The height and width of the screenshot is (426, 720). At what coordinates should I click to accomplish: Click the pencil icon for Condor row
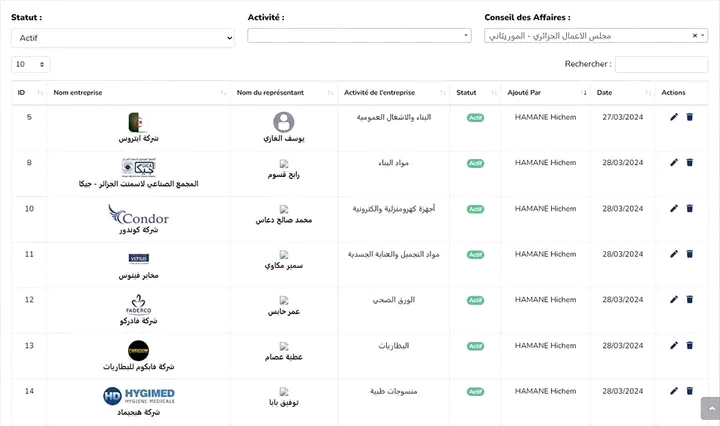coord(674,208)
